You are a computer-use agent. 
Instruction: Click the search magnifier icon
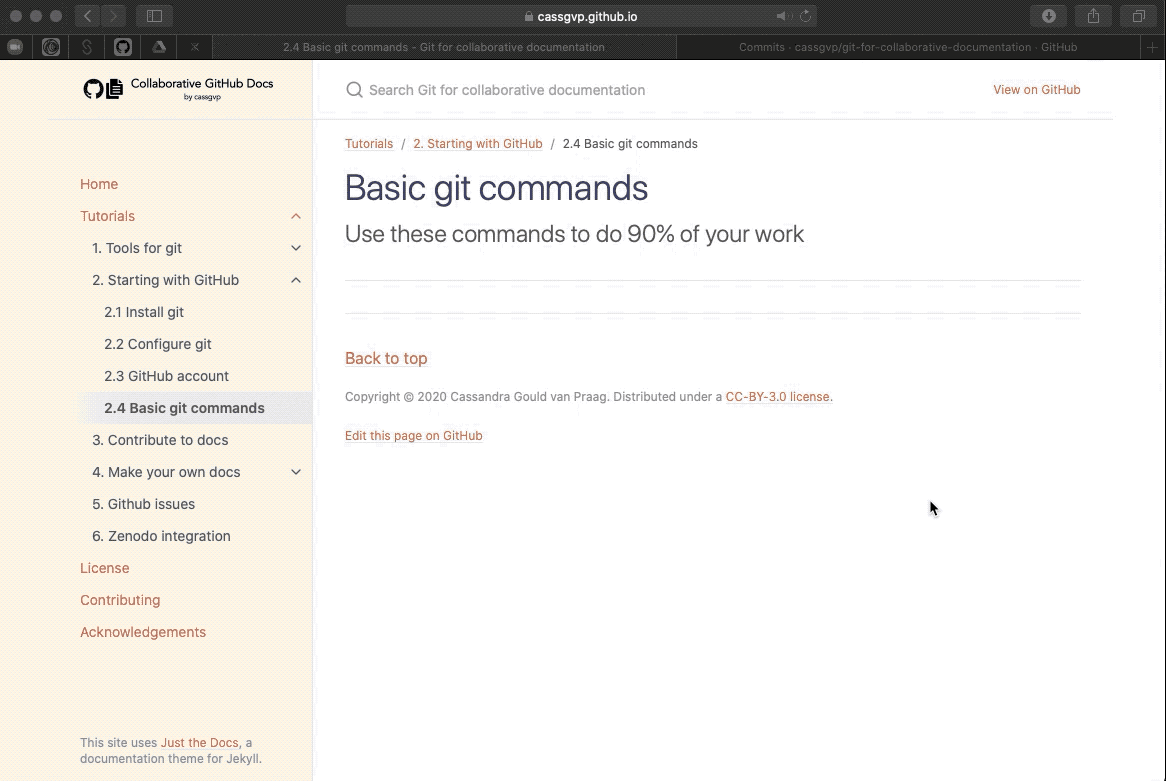click(x=355, y=90)
